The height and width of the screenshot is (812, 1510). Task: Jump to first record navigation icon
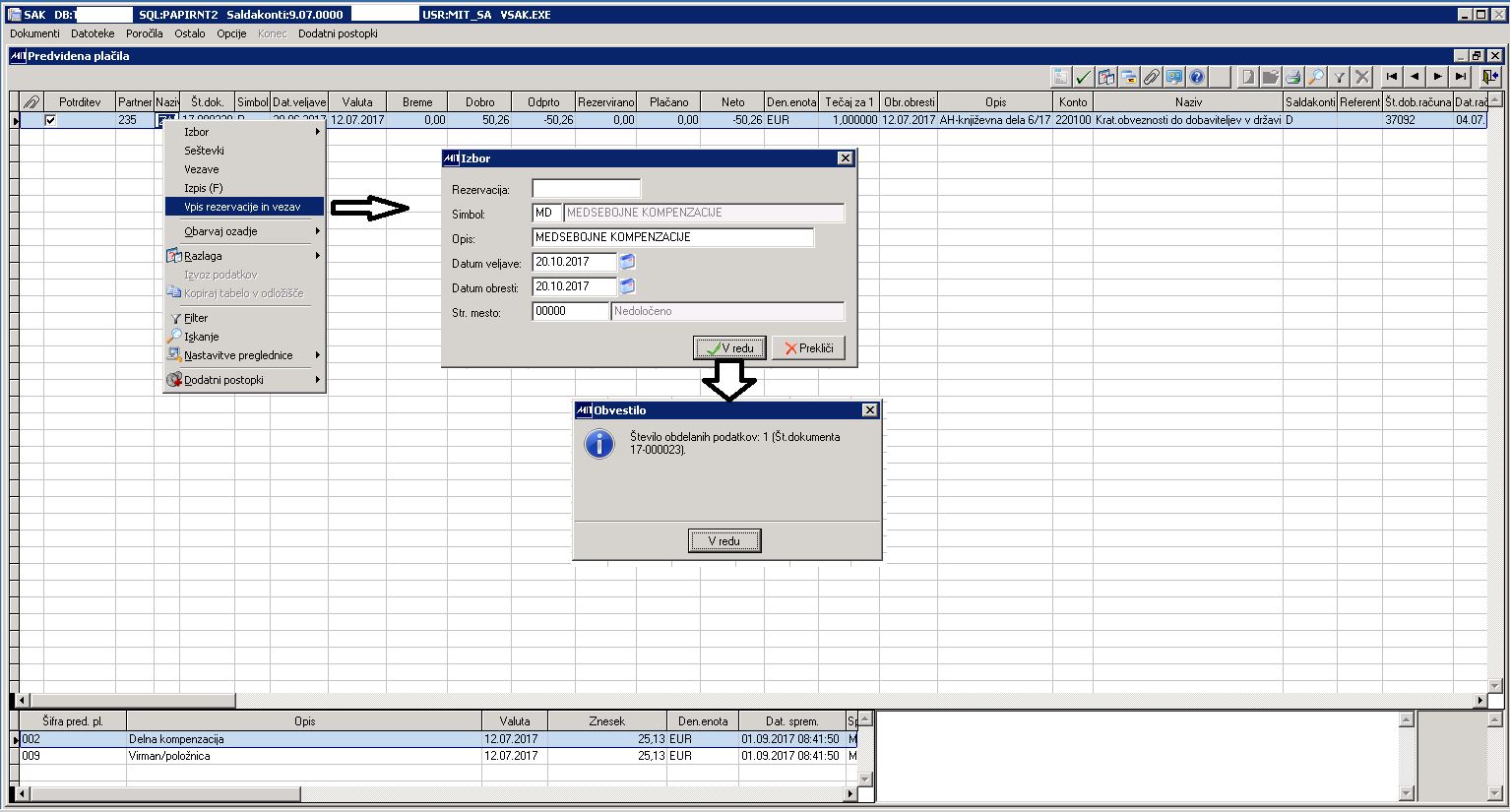pyautogui.click(x=1392, y=77)
